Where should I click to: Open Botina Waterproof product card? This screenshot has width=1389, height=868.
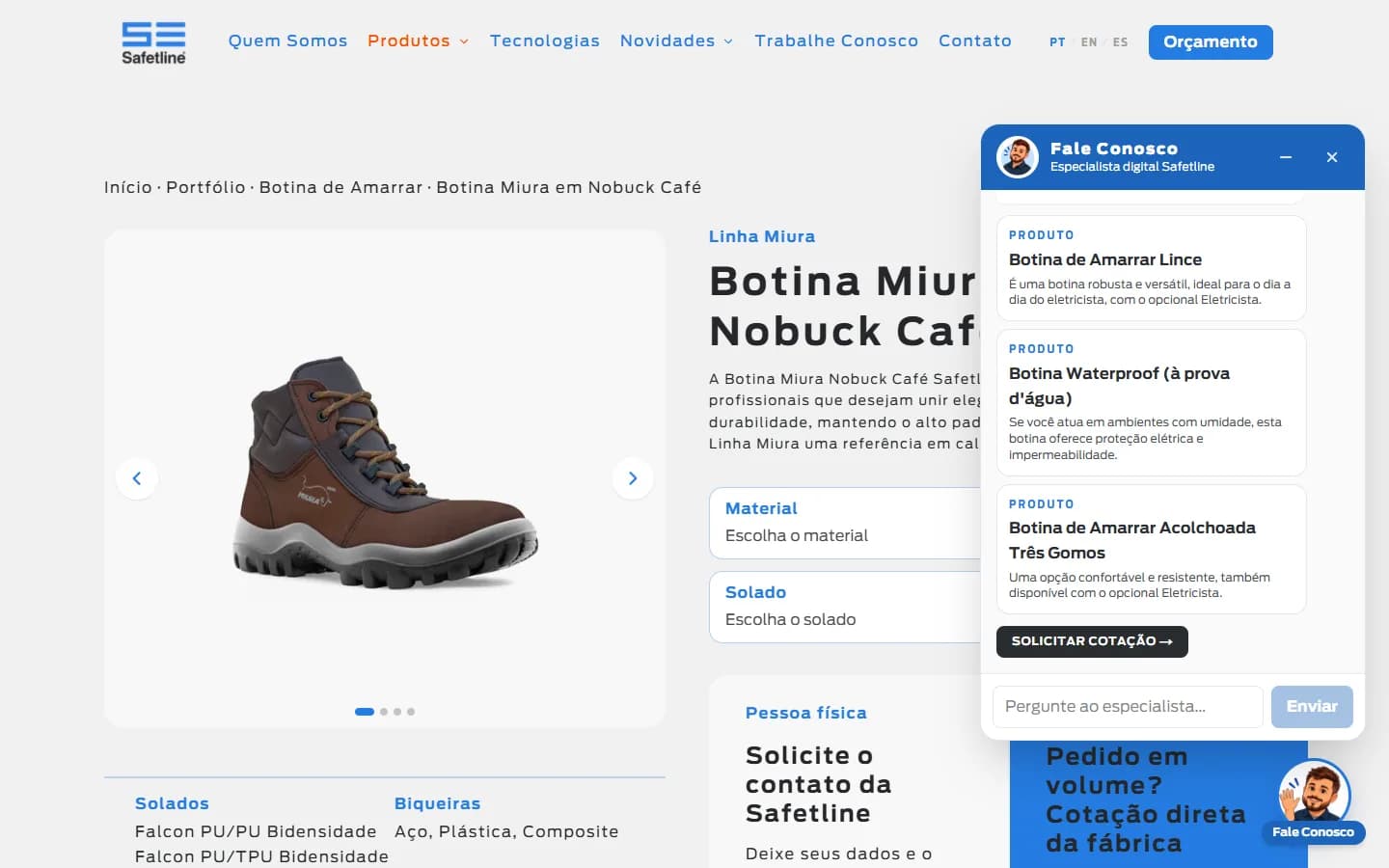coord(1152,402)
